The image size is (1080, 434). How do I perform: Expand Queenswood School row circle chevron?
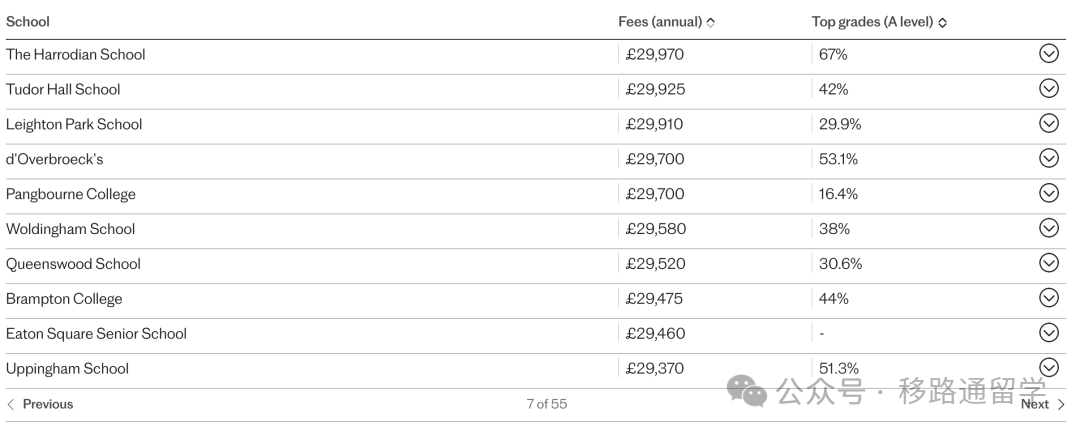point(1048,262)
